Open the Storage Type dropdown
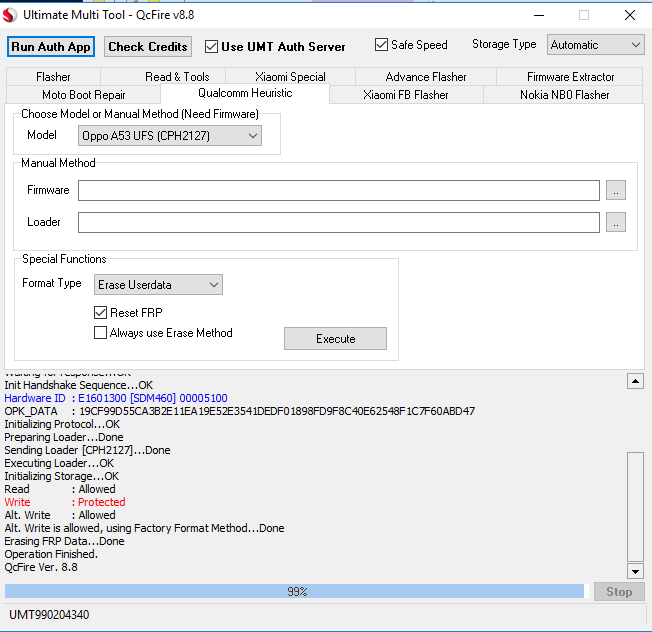 [595, 45]
